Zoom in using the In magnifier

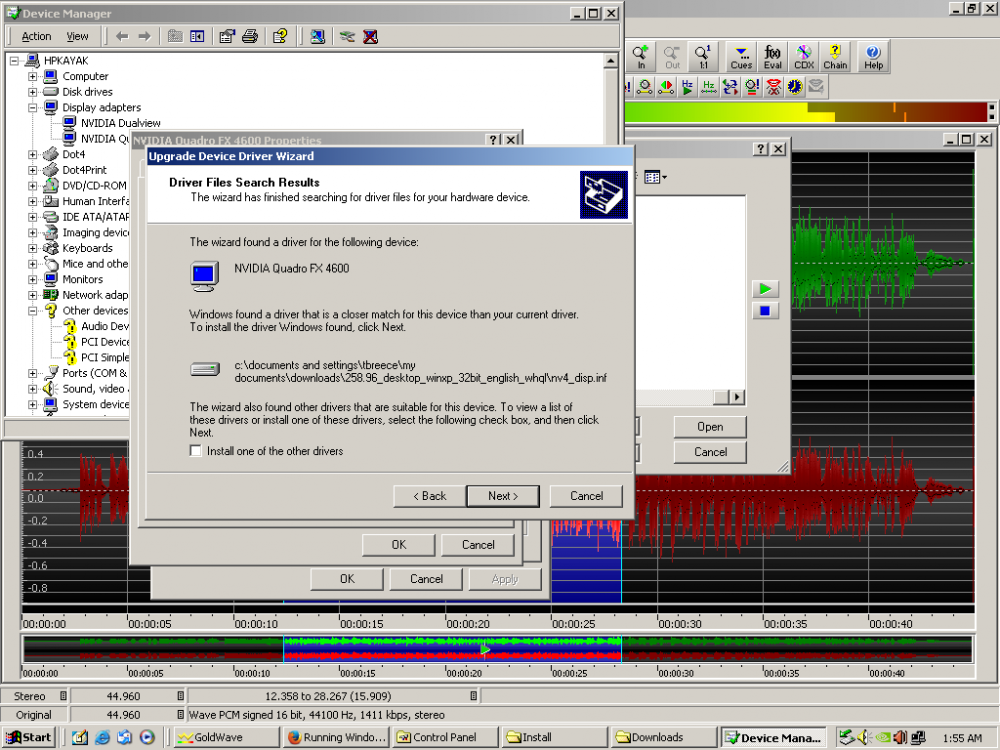pos(641,56)
